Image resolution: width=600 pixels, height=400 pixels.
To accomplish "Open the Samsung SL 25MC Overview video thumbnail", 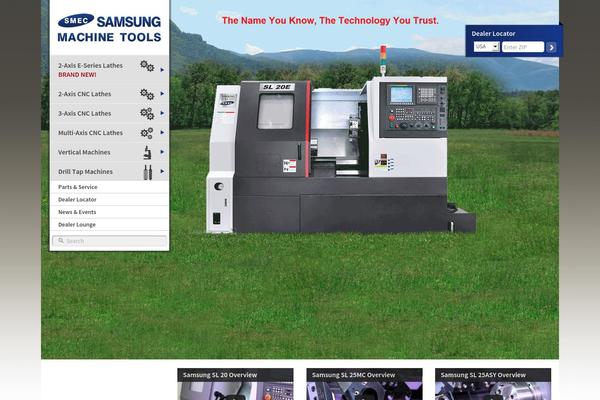I will click(x=364, y=384).
